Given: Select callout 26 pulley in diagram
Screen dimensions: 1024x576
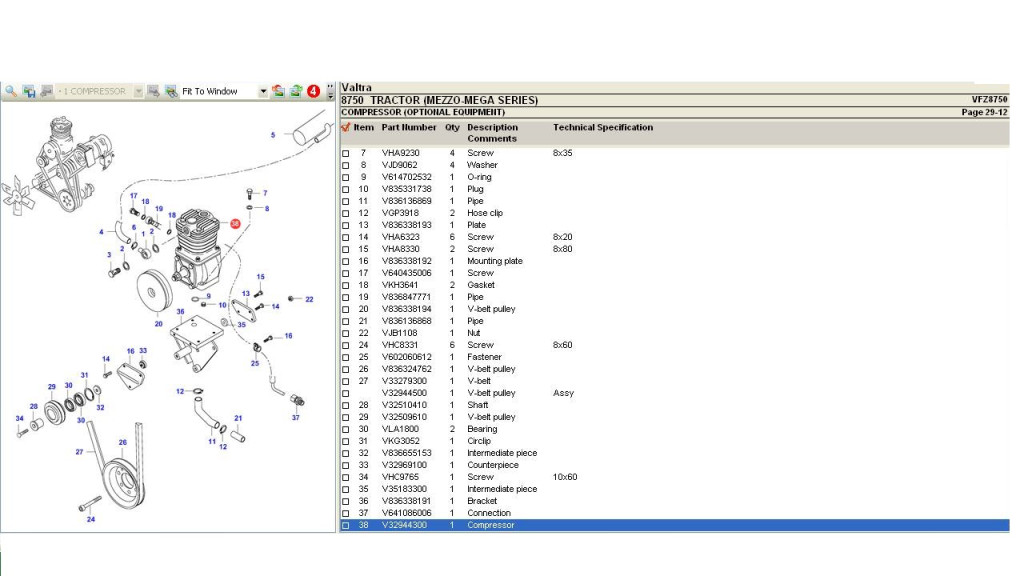Looking at the screenshot, I should tap(122, 443).
